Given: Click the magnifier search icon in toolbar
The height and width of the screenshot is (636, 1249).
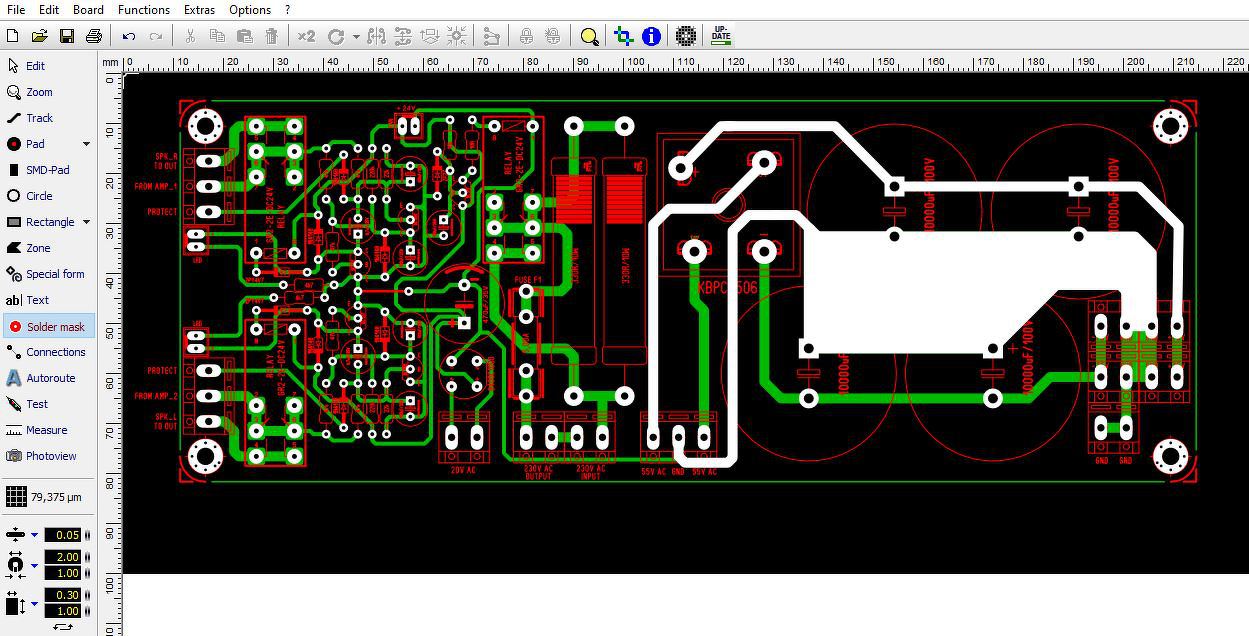Looking at the screenshot, I should pos(589,36).
